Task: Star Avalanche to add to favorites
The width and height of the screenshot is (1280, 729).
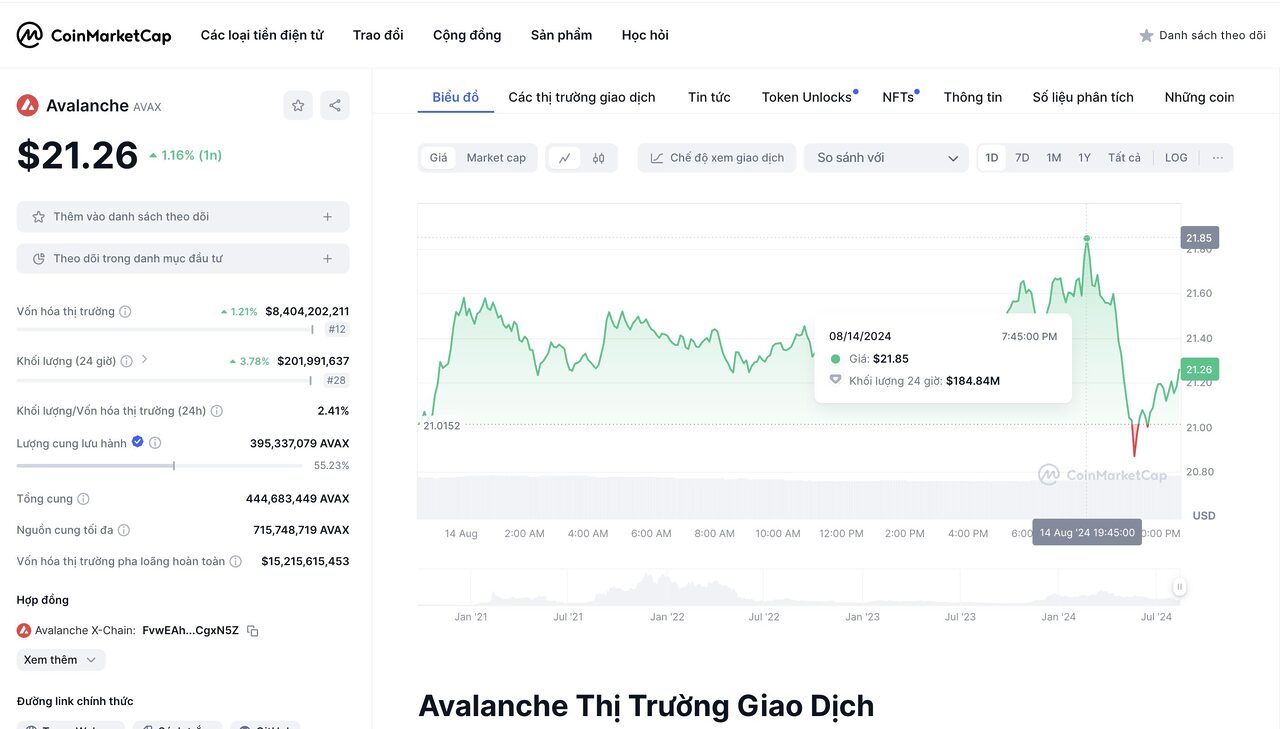Action: pyautogui.click(x=298, y=105)
